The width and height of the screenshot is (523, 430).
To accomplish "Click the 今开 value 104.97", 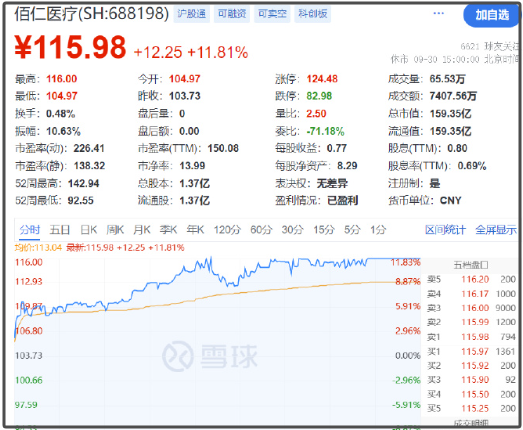I will tap(184, 79).
